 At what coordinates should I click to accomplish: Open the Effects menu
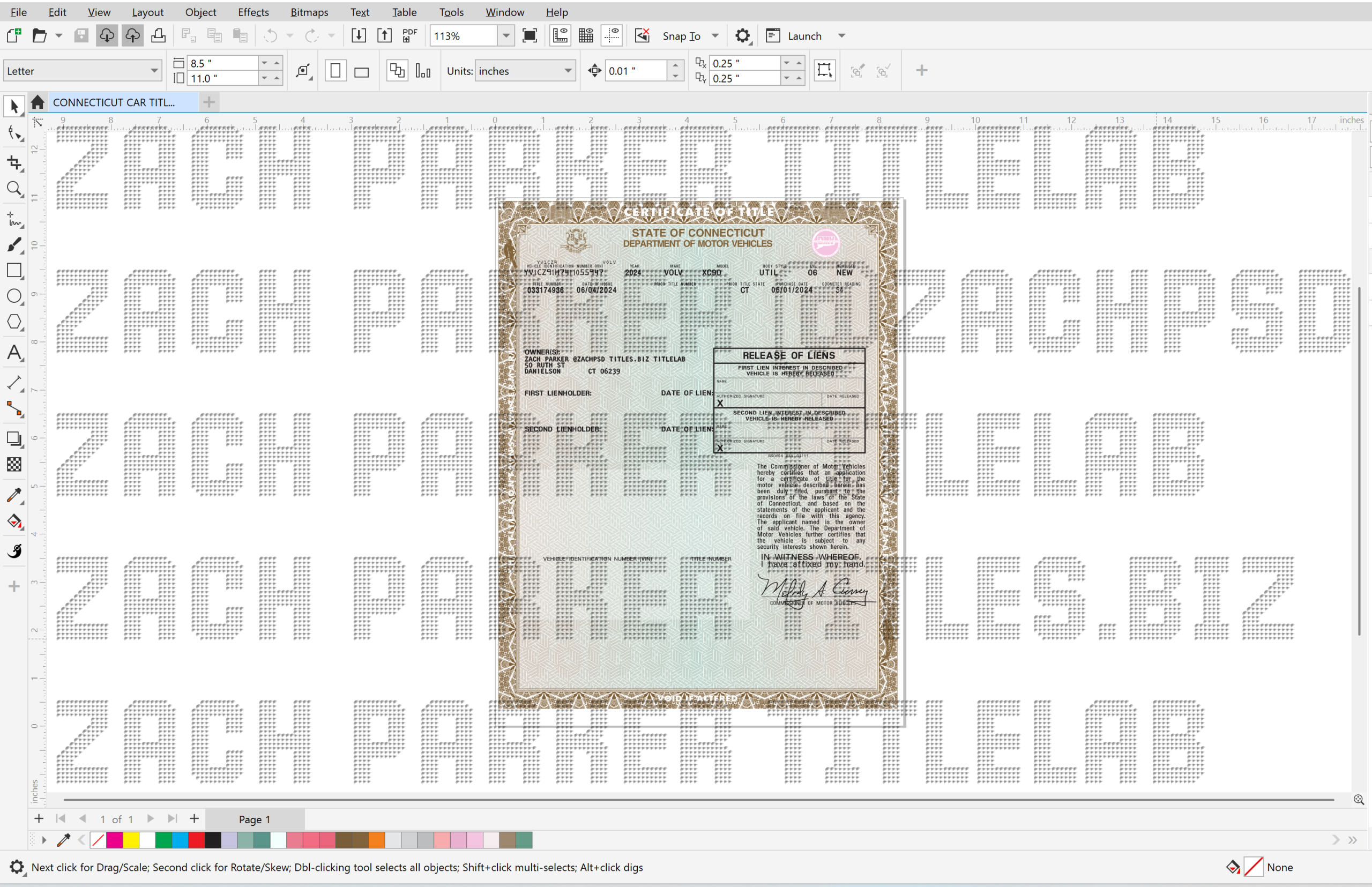pos(253,12)
